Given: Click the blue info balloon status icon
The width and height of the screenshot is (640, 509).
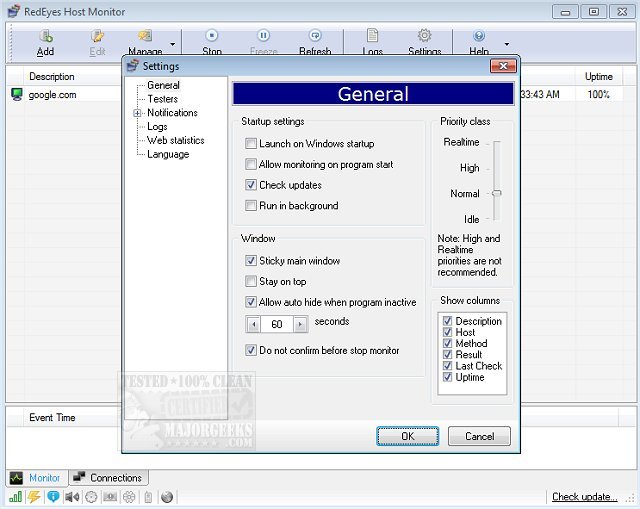Looking at the screenshot, I should [x=53, y=497].
